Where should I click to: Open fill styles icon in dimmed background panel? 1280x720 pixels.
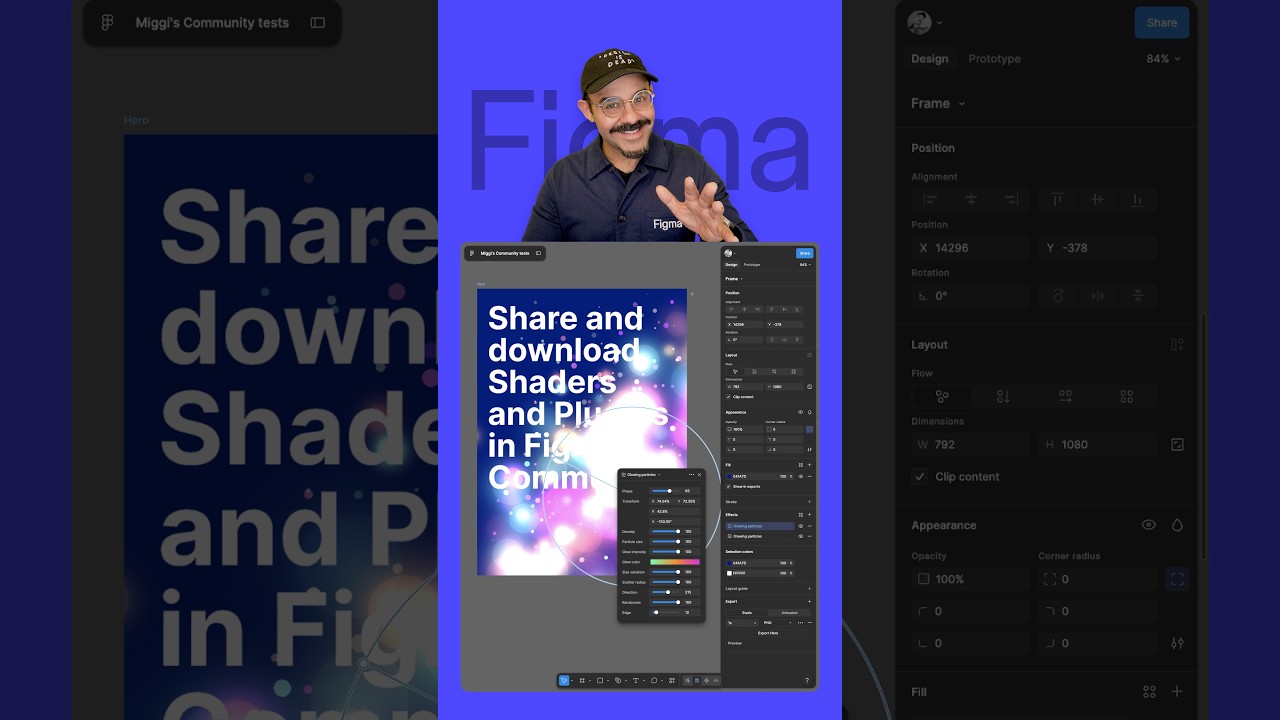tap(1149, 691)
